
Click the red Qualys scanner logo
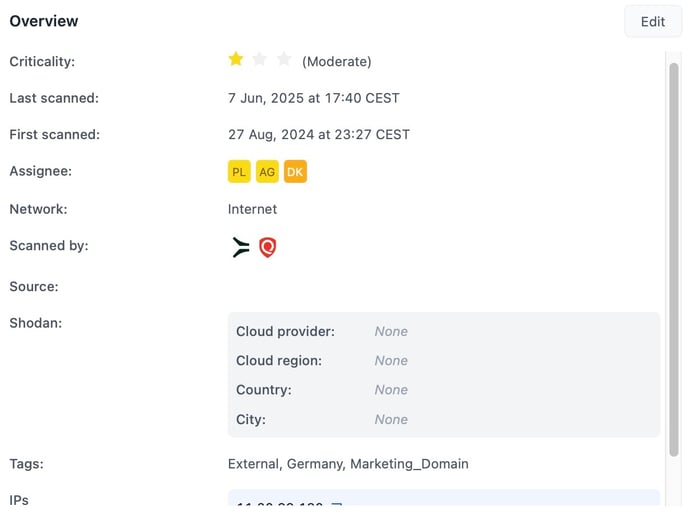[268, 247]
